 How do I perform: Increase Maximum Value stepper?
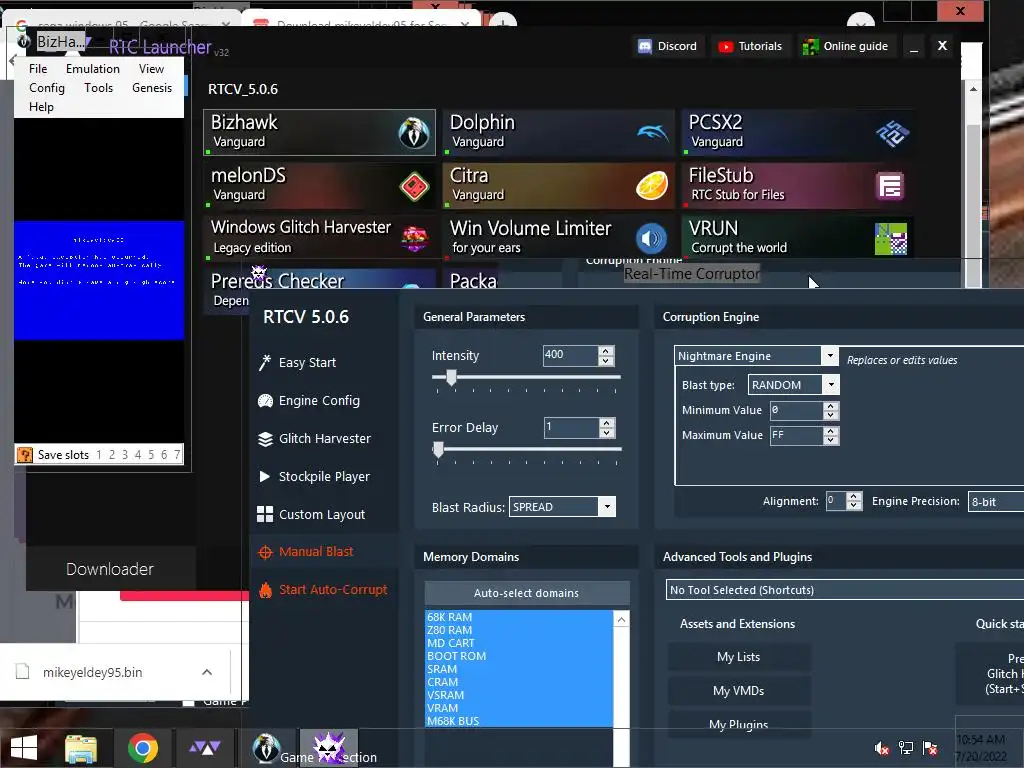pyautogui.click(x=831, y=430)
